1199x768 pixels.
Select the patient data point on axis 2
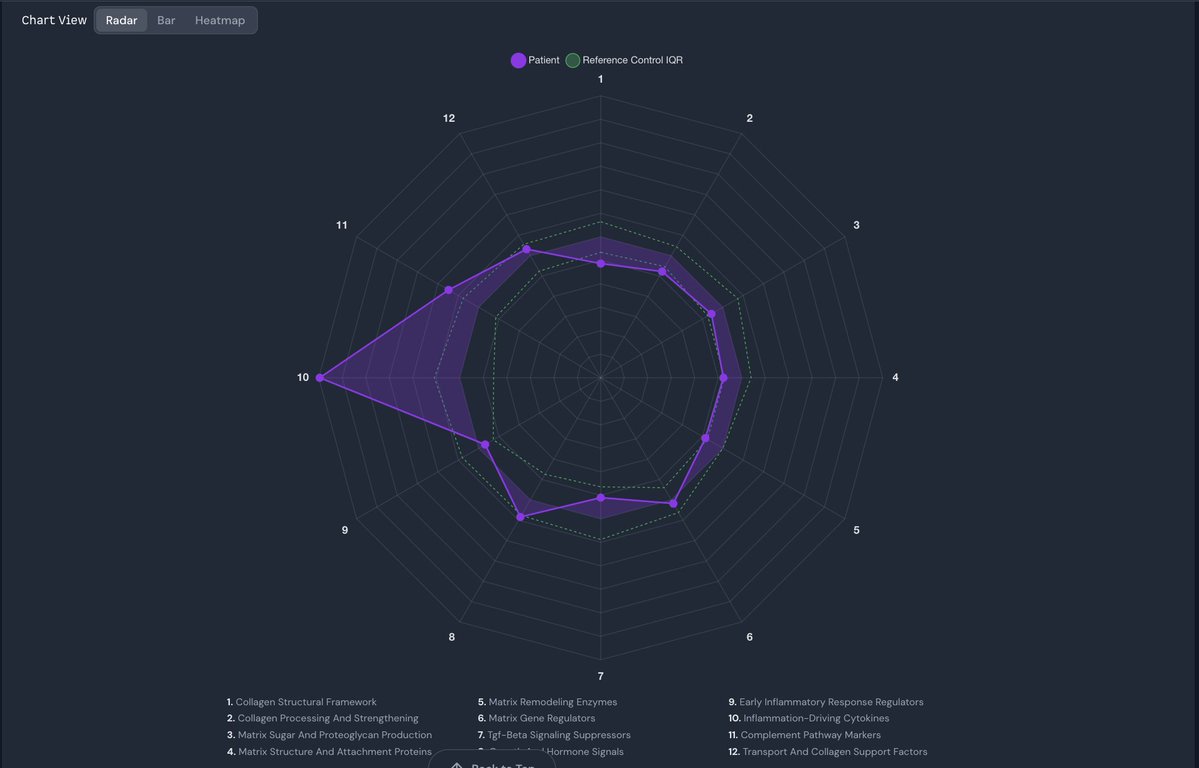pos(662,272)
